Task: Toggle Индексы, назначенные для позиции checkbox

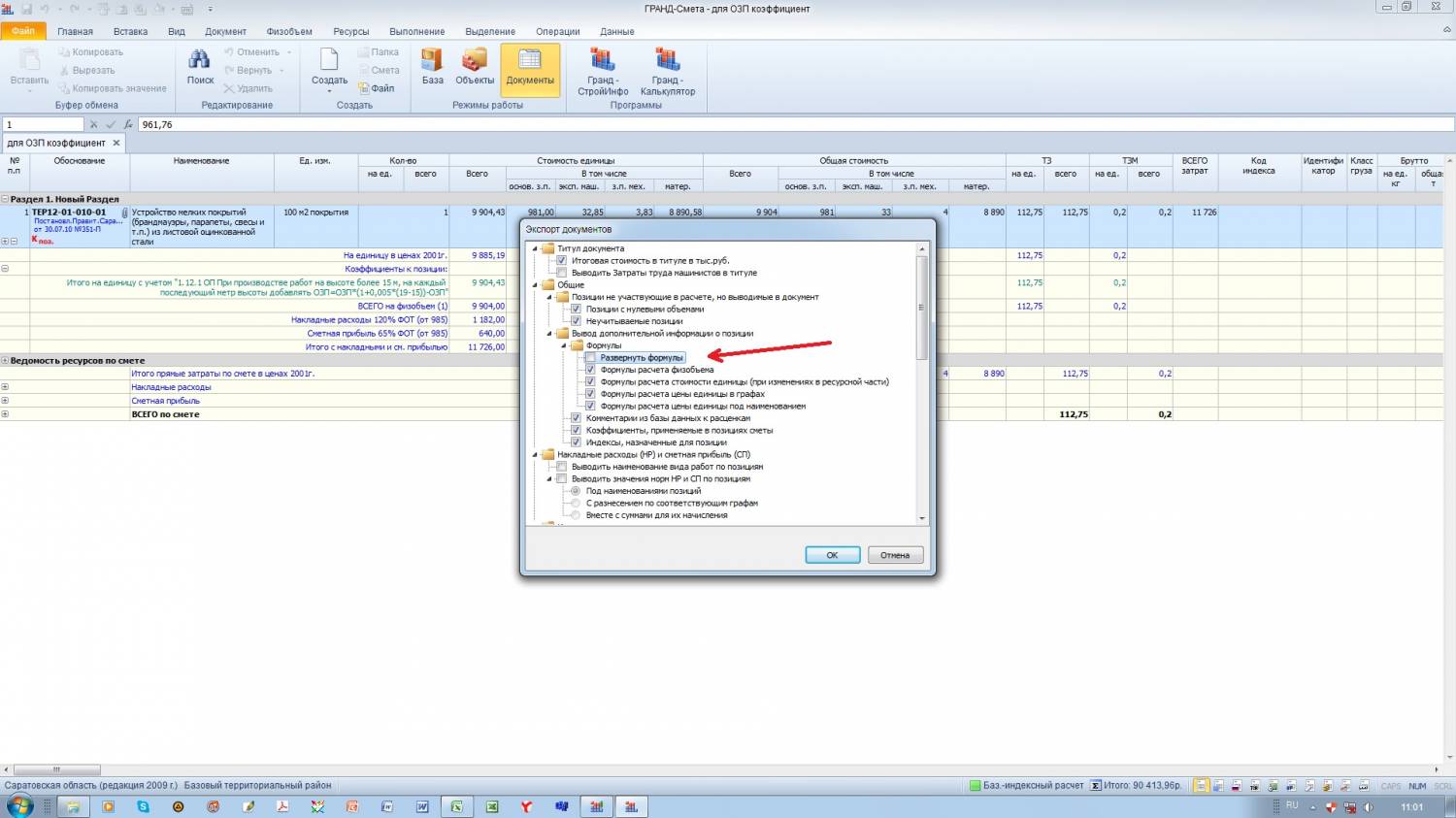Action: click(576, 442)
